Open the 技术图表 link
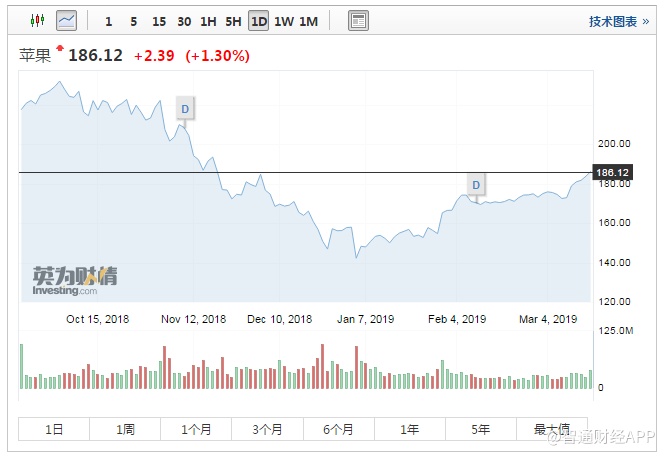Image resolution: width=665 pixels, height=456 pixels. tap(619, 21)
